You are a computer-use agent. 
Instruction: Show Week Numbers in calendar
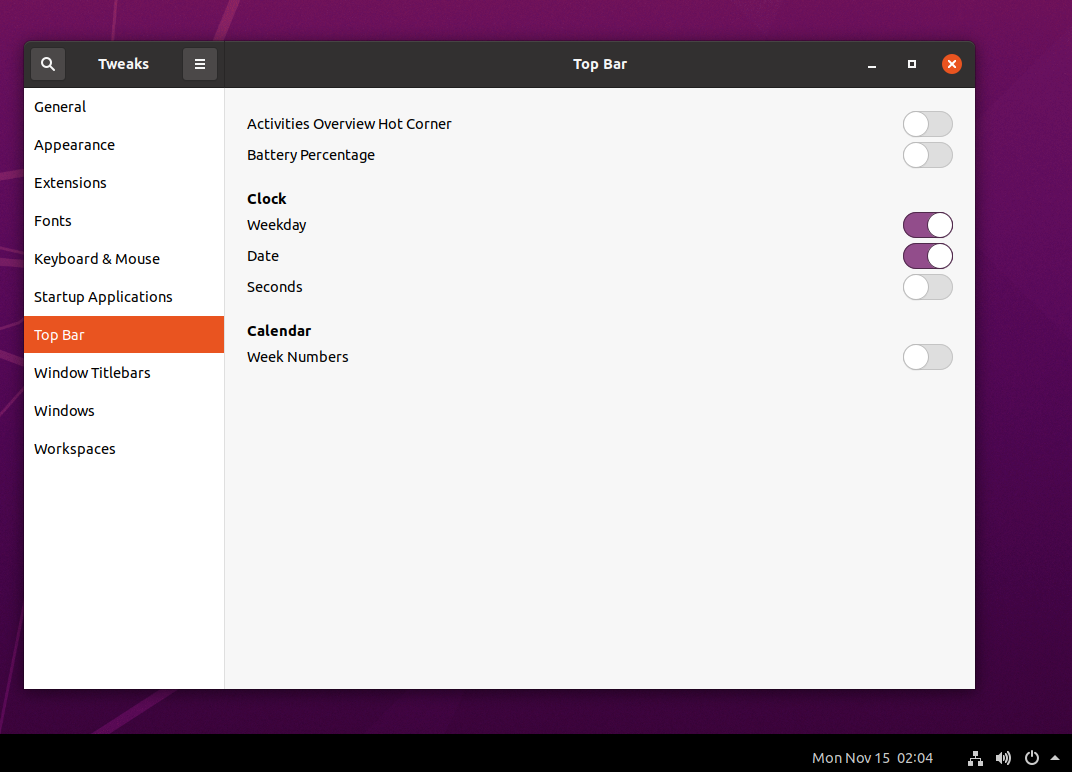(927, 357)
